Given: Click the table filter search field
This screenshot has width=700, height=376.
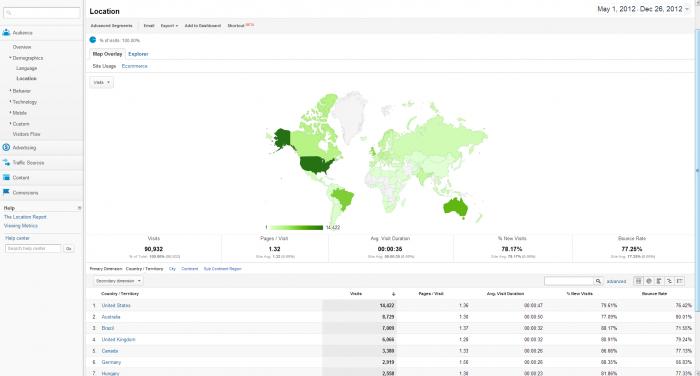Looking at the screenshot, I should pos(569,281).
